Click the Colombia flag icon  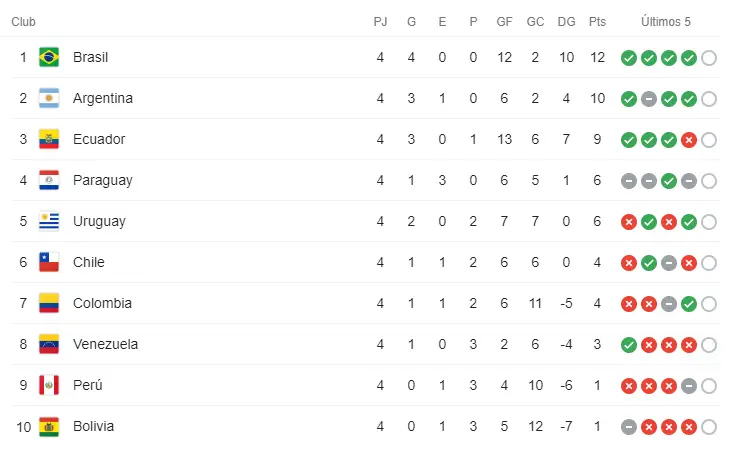point(49,303)
